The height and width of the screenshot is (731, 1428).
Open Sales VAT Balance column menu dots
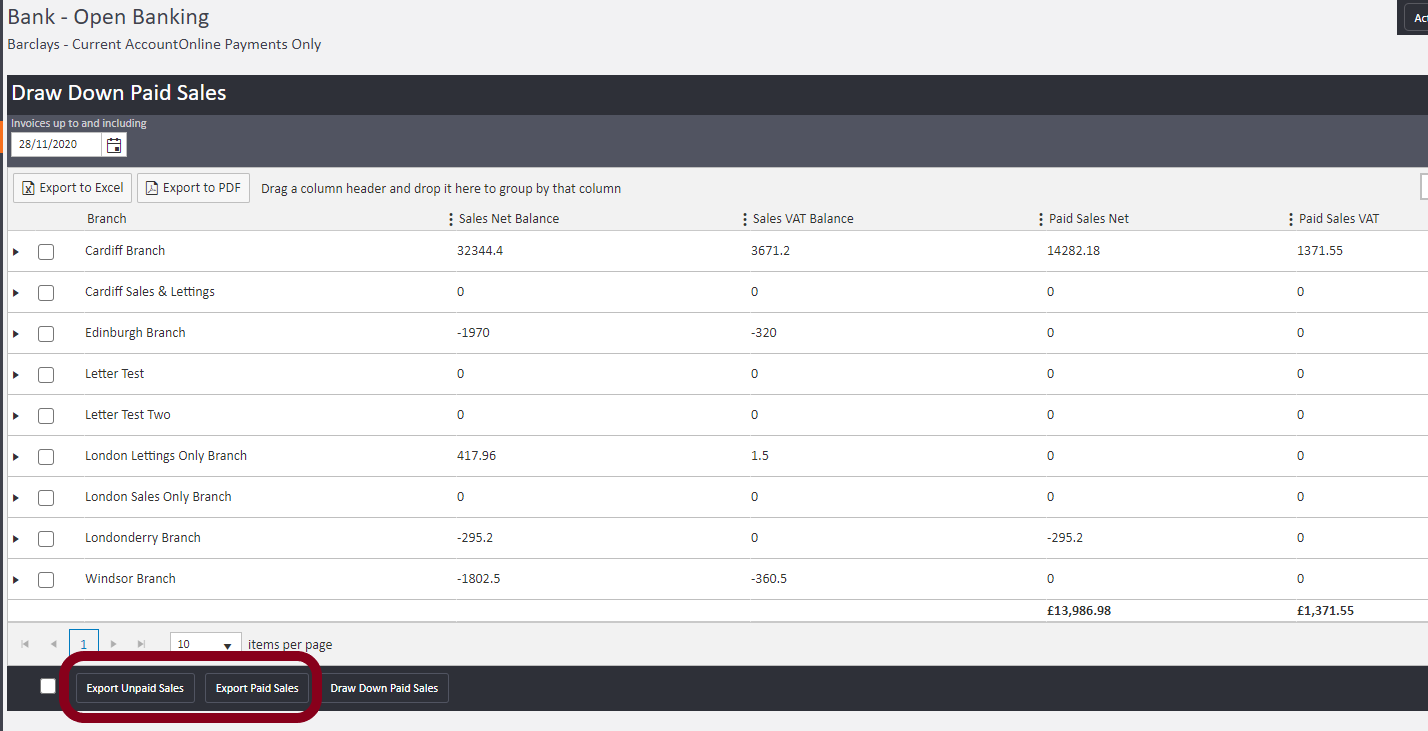[745, 219]
